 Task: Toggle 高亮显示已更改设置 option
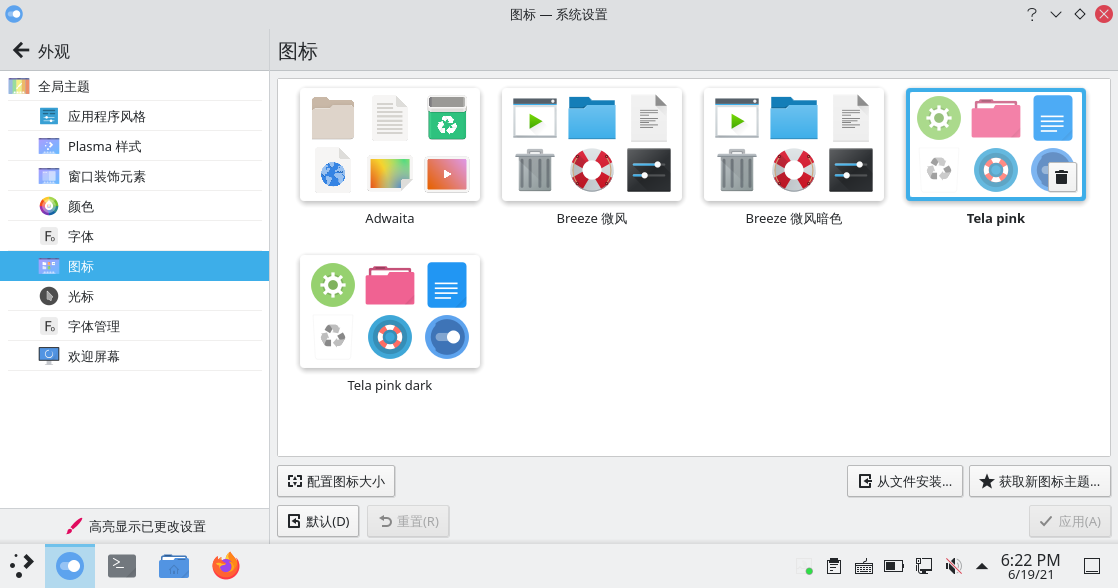pos(135,526)
